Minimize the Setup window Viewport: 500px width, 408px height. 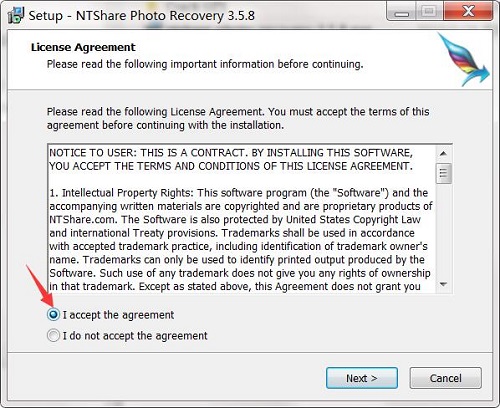402,12
